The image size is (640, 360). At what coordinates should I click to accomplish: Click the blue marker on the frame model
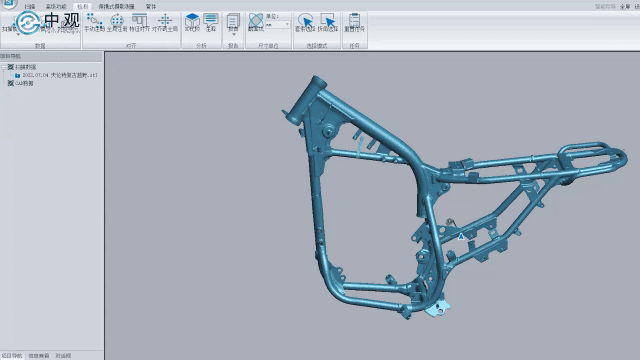(461, 236)
